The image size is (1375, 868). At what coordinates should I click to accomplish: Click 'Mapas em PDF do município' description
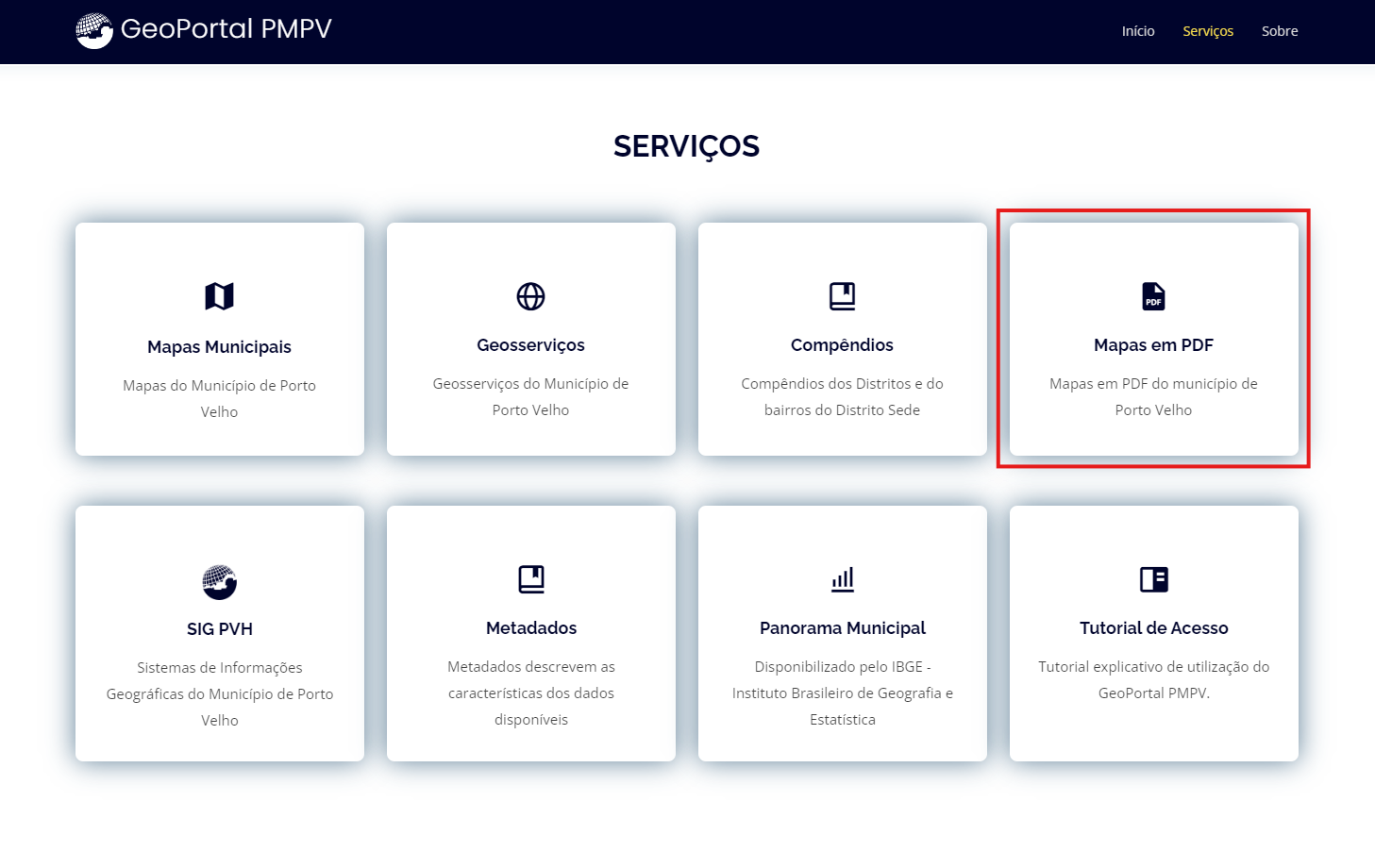[1153, 396]
